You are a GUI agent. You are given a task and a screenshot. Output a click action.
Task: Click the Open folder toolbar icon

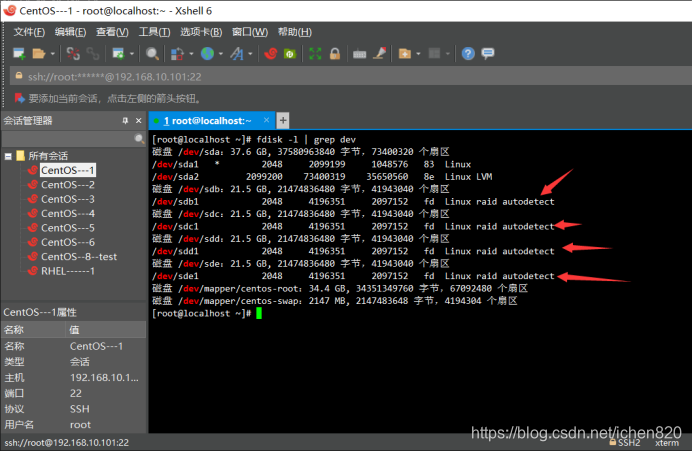tap(39, 53)
